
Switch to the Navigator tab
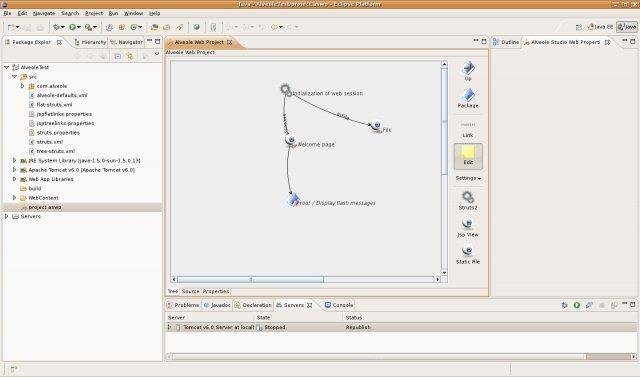127,42
